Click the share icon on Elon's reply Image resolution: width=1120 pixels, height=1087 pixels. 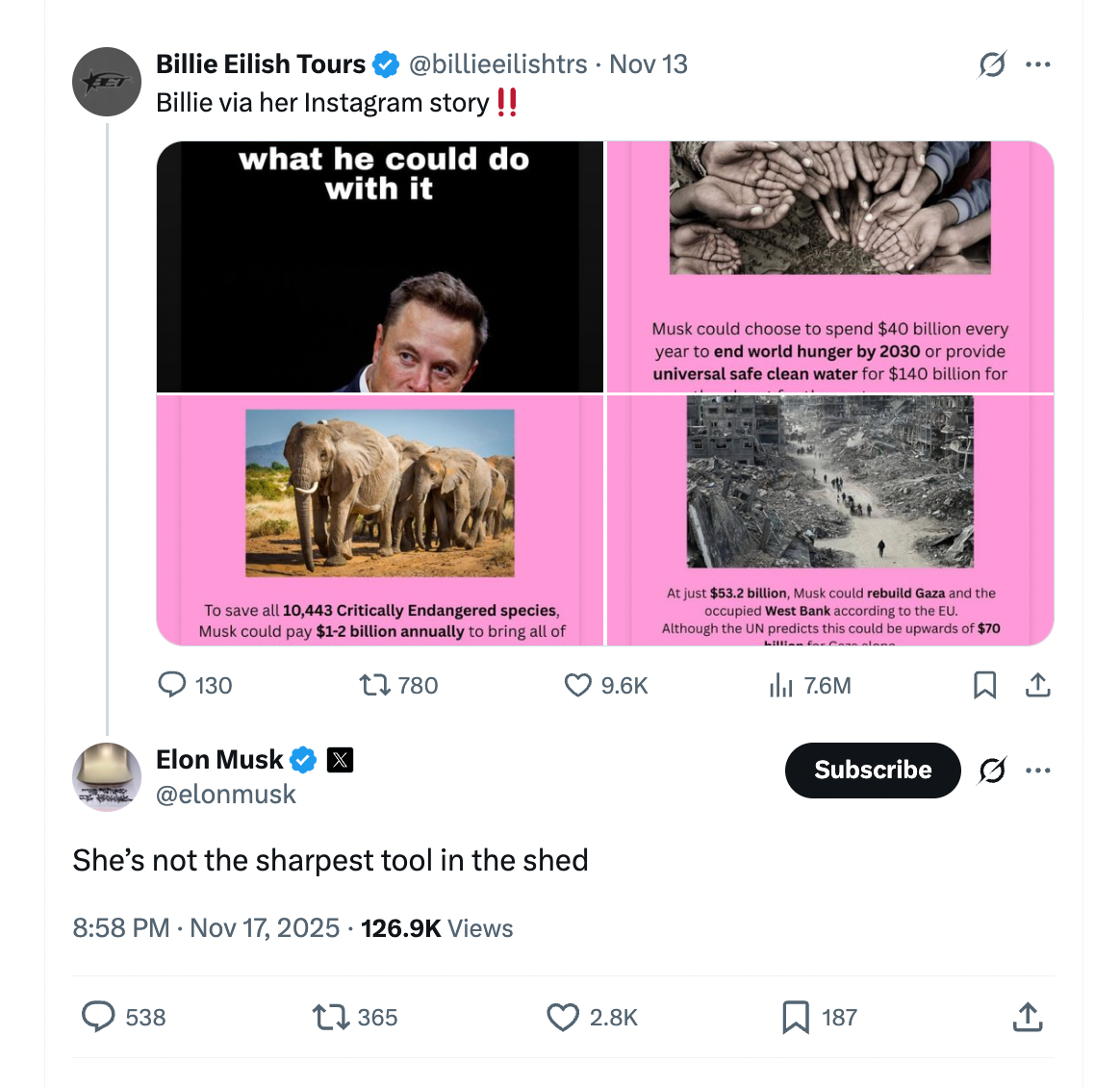point(1027,1017)
